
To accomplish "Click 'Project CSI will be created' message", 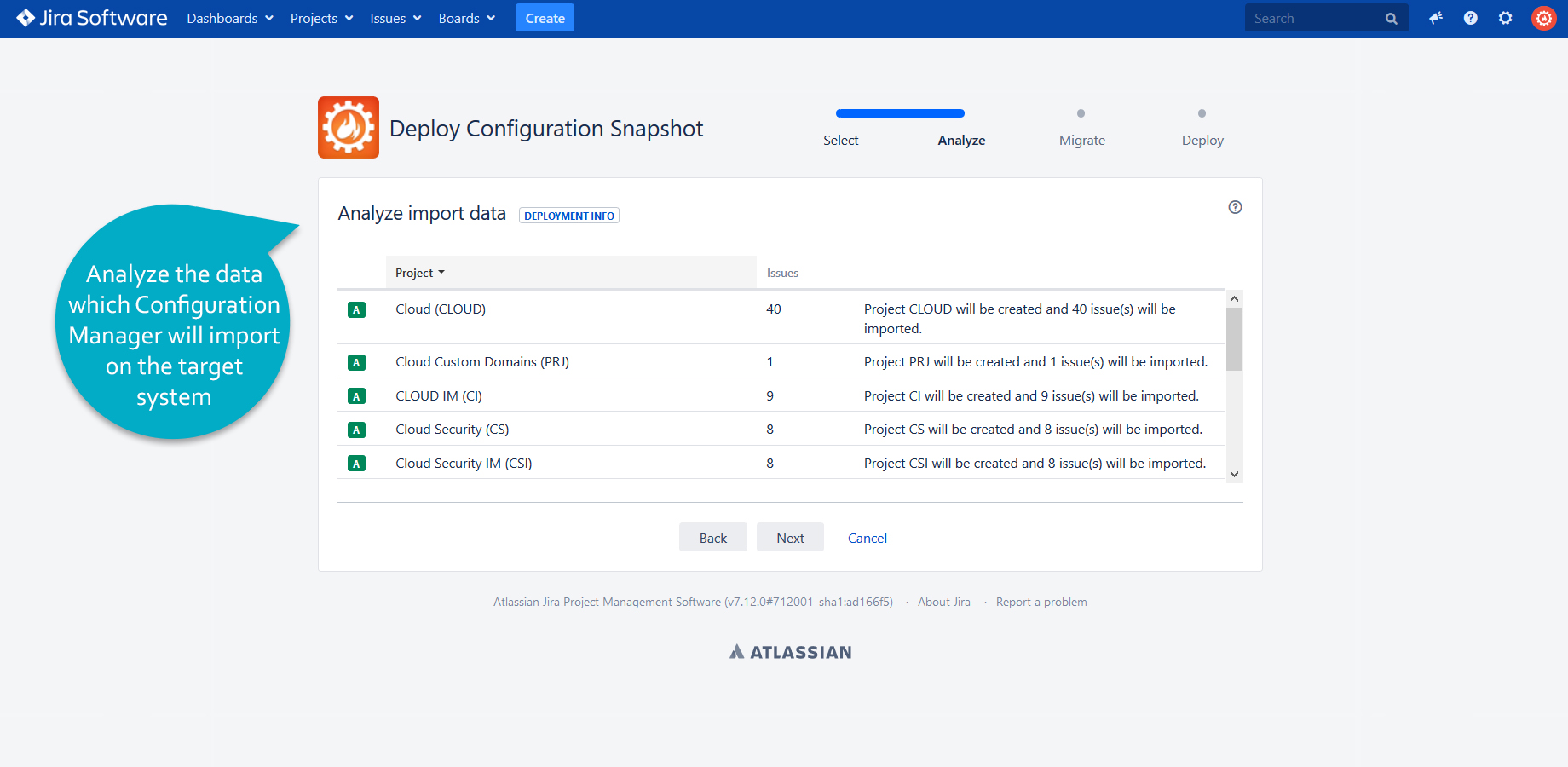I will [x=1035, y=464].
